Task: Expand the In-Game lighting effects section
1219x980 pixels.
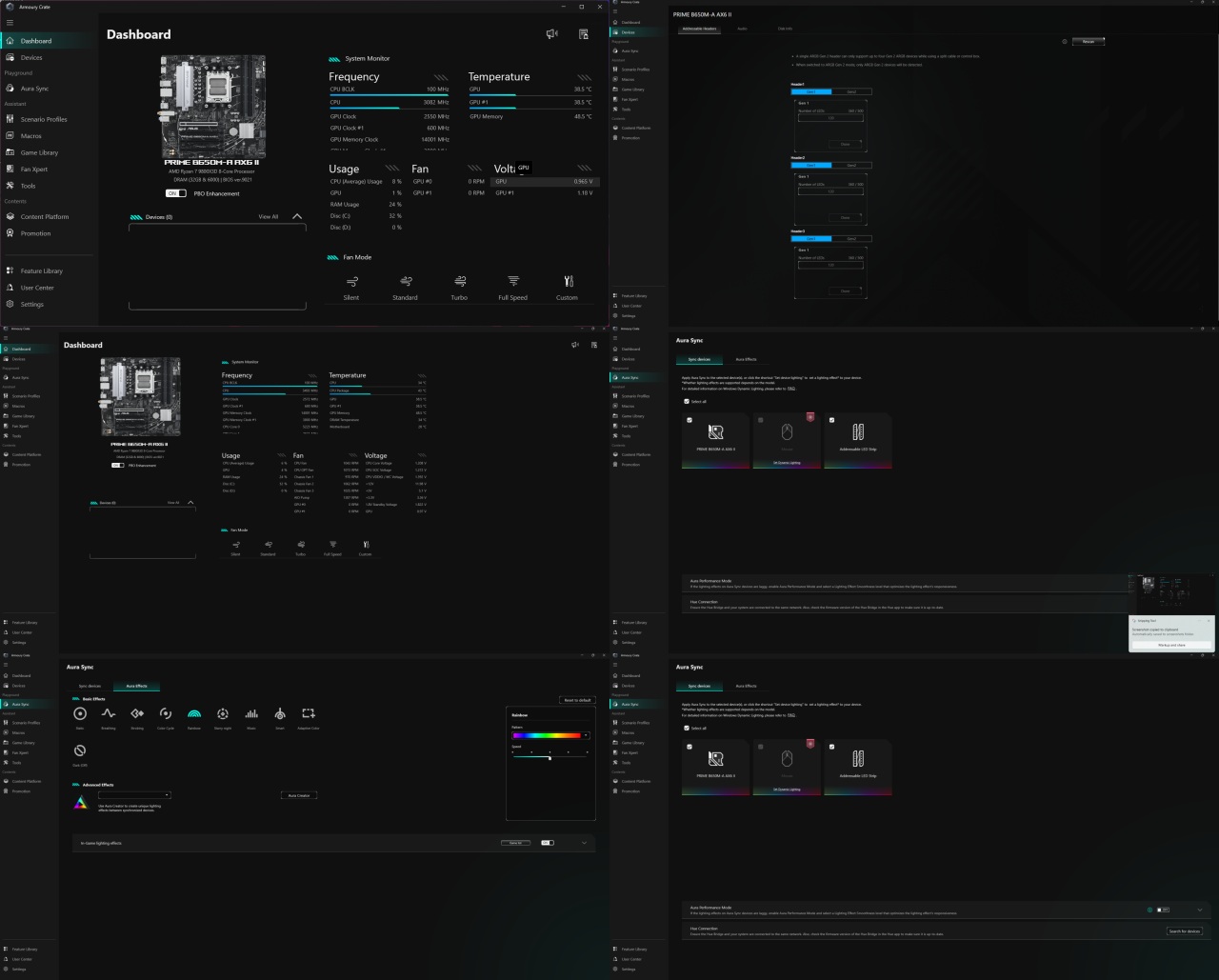Action: (x=584, y=843)
